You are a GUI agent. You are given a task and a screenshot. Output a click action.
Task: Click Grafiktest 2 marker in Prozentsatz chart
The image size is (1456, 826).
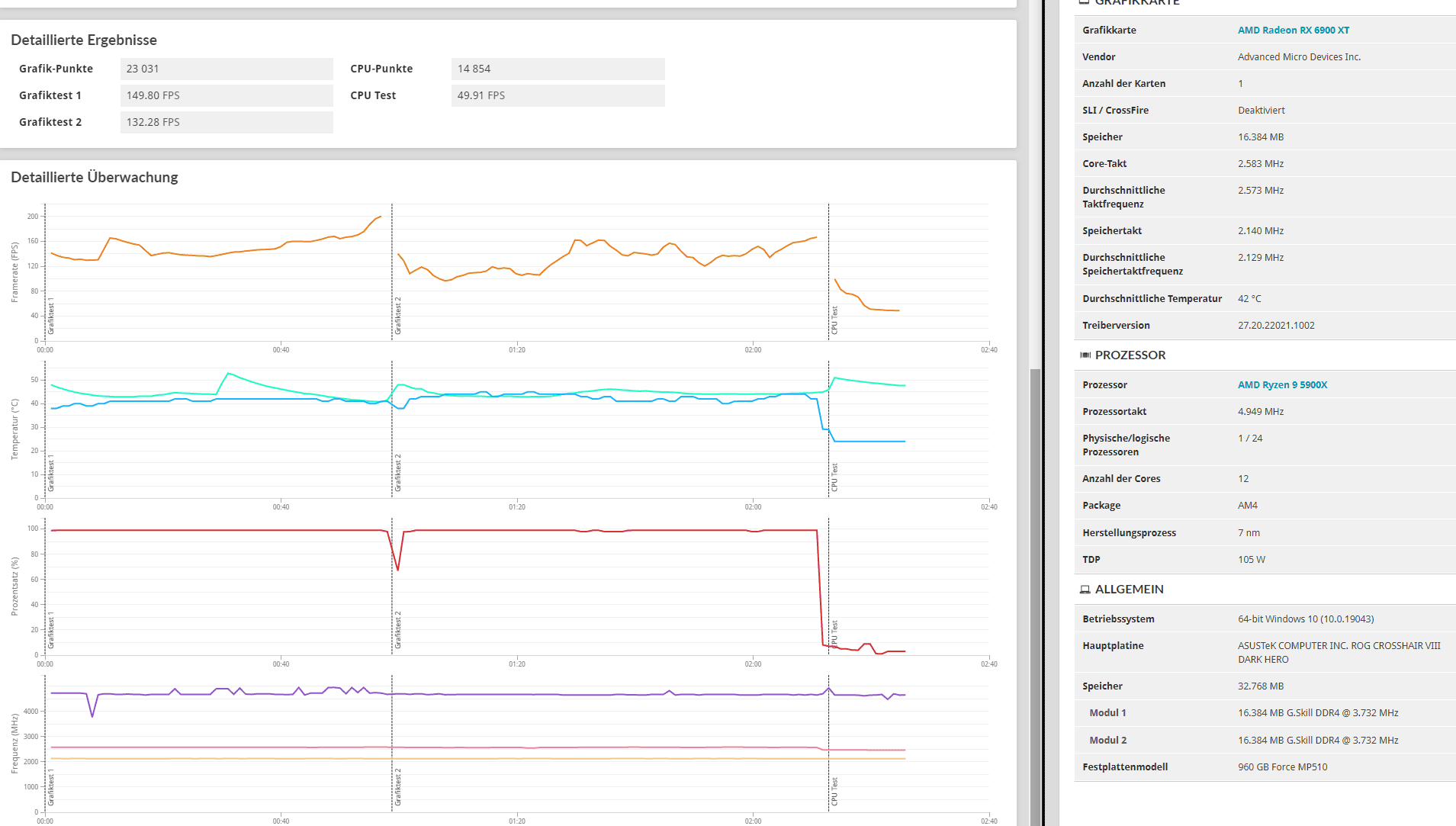click(397, 630)
